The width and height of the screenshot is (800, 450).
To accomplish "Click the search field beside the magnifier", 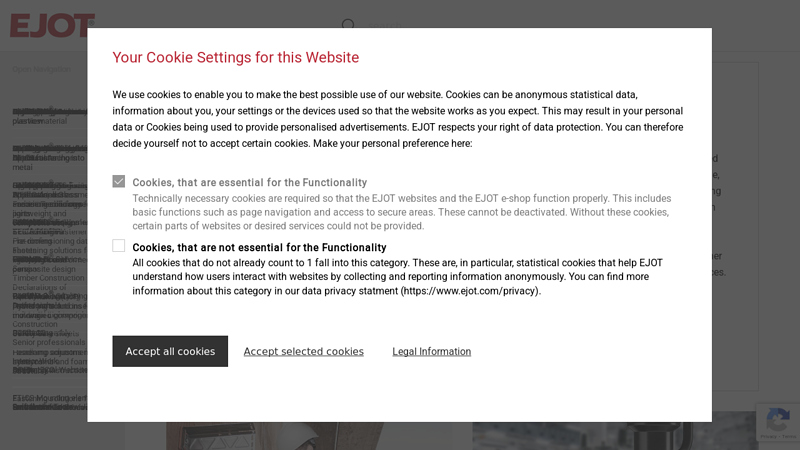I will (385, 26).
